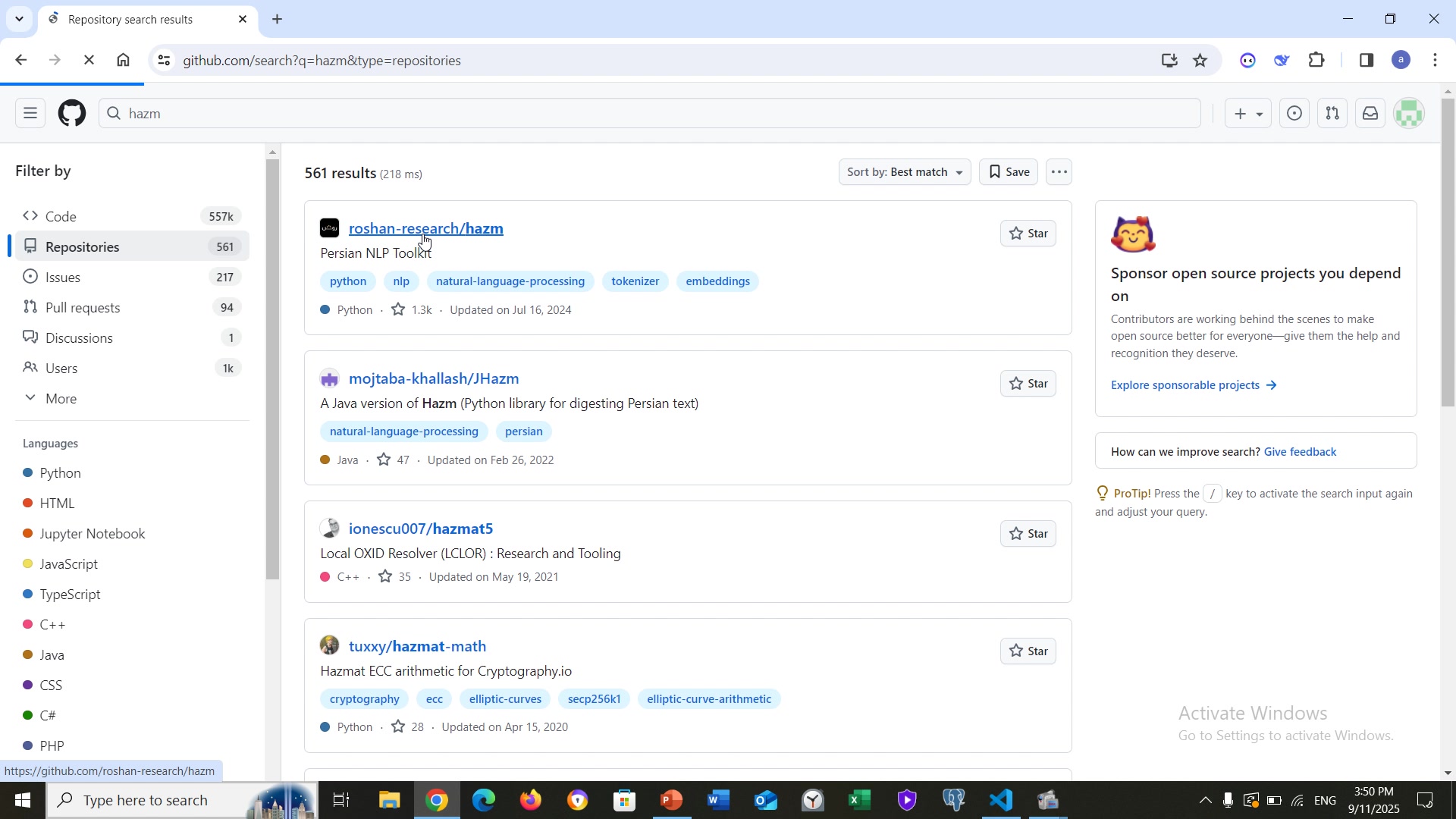The width and height of the screenshot is (1456, 819).
Task: Open the Sort by Best match dropdown
Action: coord(904,172)
